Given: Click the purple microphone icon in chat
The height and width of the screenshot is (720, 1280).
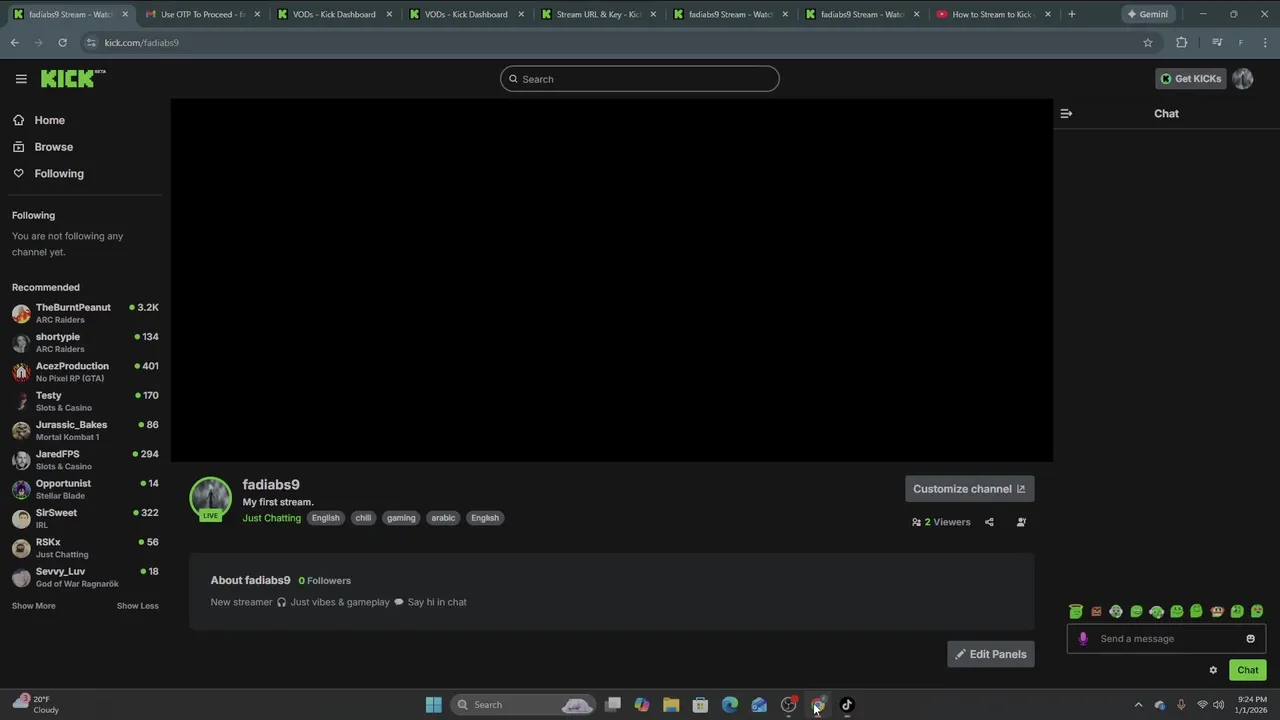Looking at the screenshot, I should click(x=1083, y=639).
